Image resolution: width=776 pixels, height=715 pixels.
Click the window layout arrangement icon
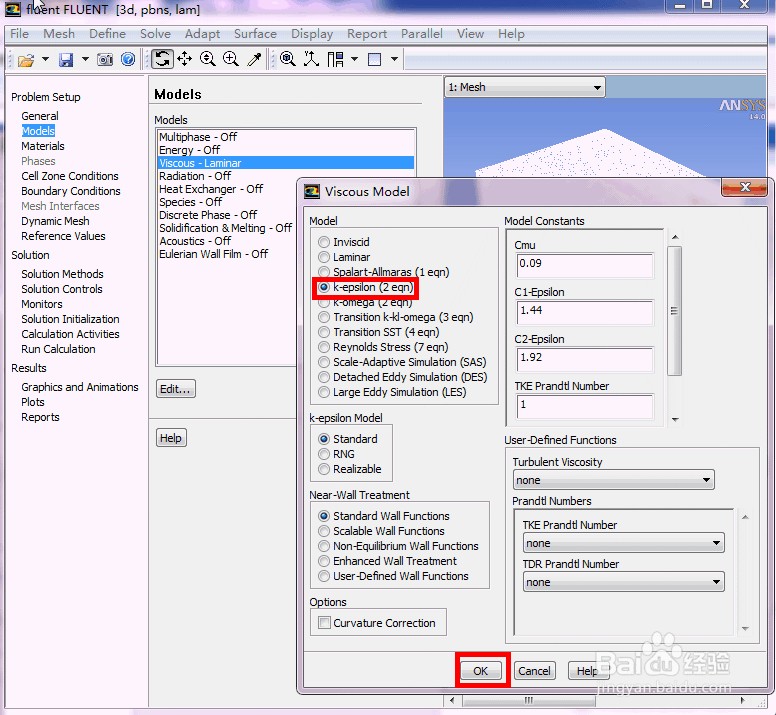coord(335,59)
